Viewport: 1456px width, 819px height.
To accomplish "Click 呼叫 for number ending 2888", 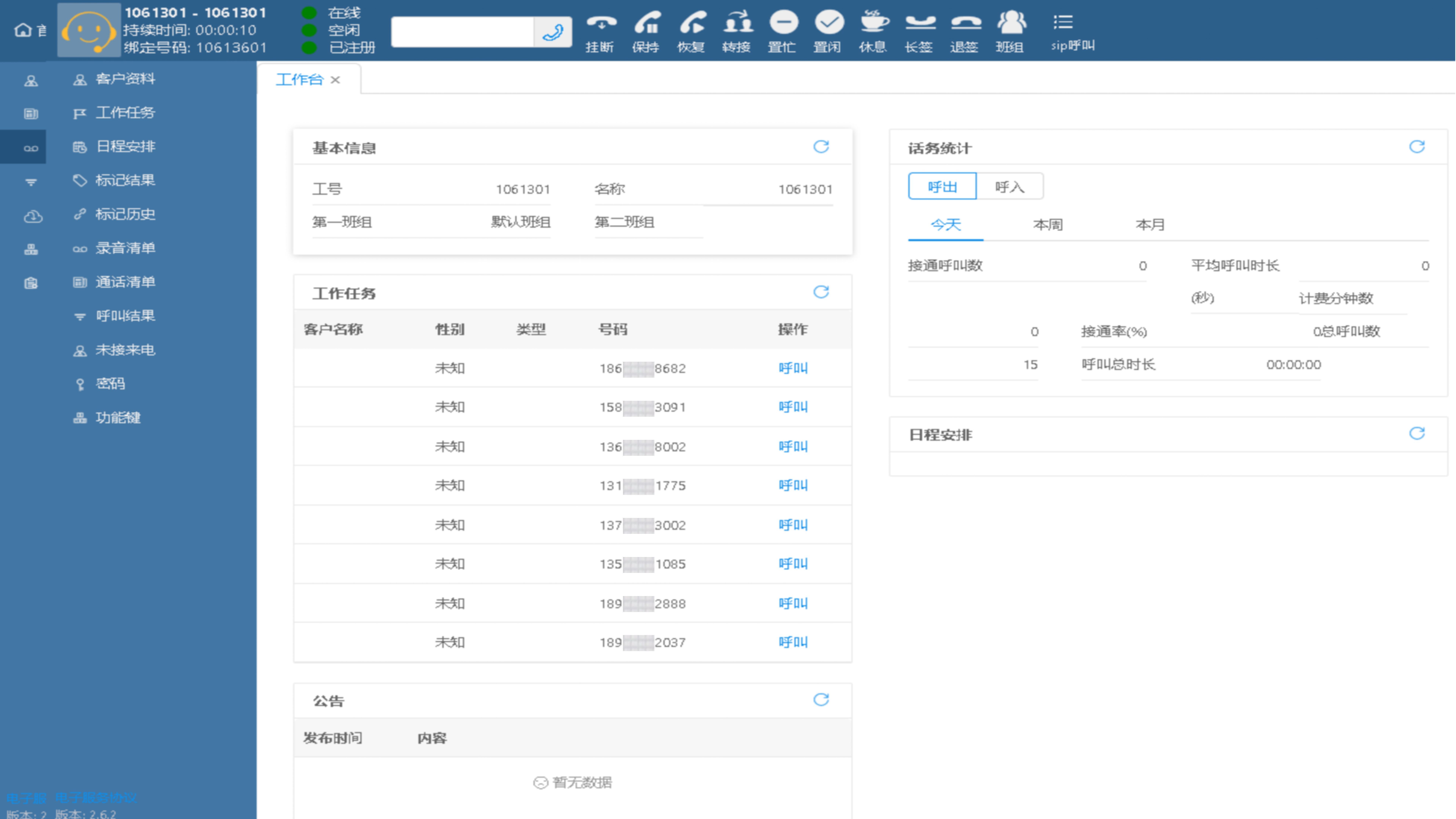I will tap(793, 604).
